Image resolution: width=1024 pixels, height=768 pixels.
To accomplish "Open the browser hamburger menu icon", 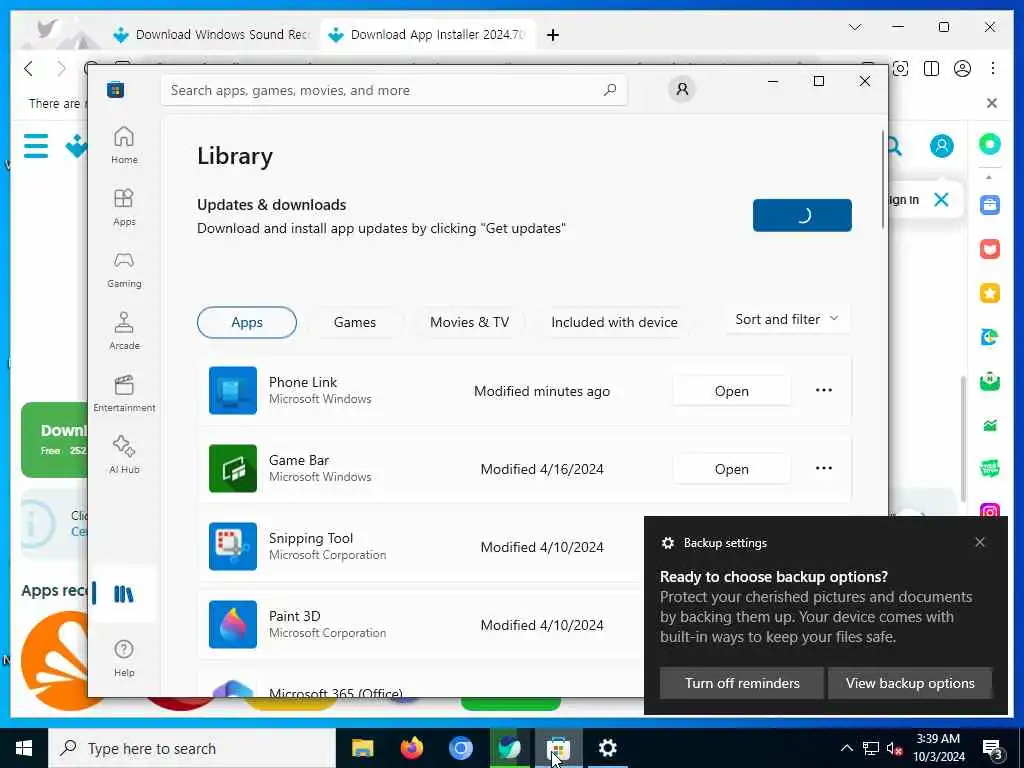I will (x=36, y=146).
